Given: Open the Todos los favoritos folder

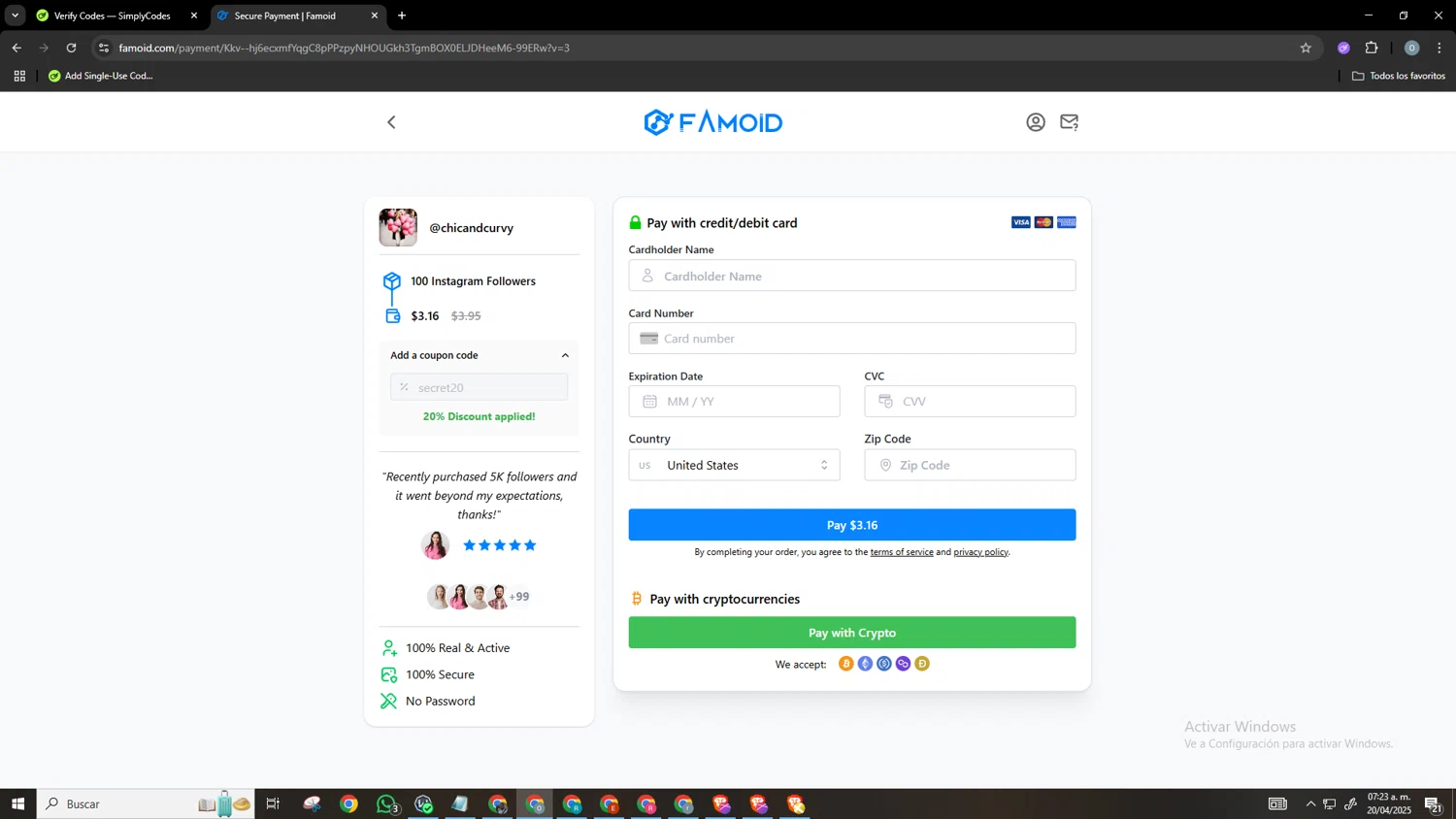Looking at the screenshot, I should [1399, 76].
